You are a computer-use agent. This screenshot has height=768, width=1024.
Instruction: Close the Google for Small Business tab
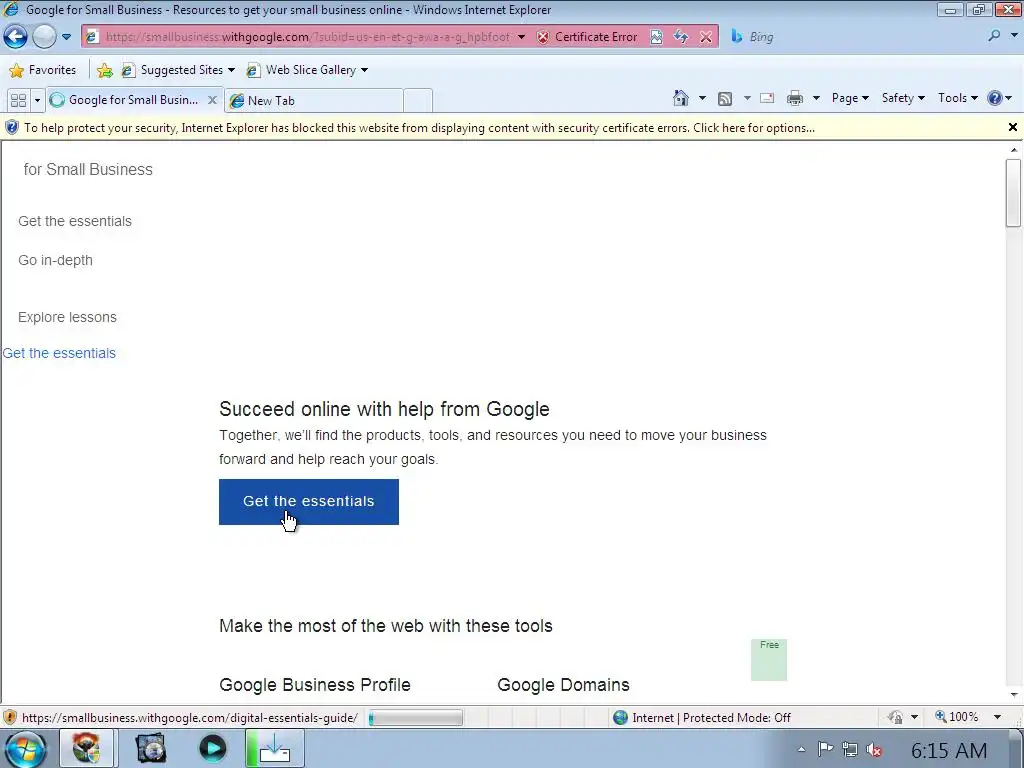pyautogui.click(x=212, y=100)
